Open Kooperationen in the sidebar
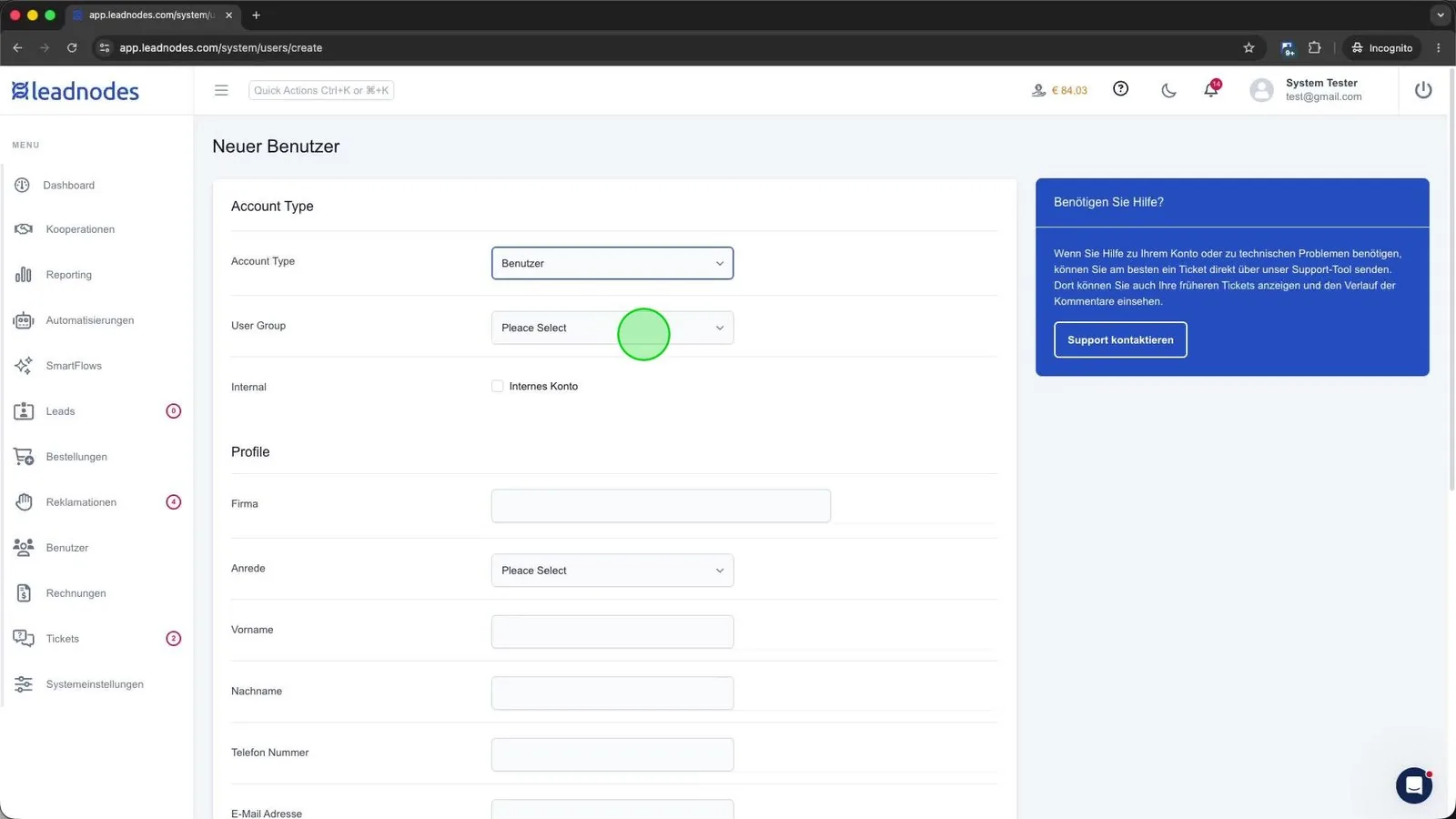The height and width of the screenshot is (819, 1456). pos(80,229)
